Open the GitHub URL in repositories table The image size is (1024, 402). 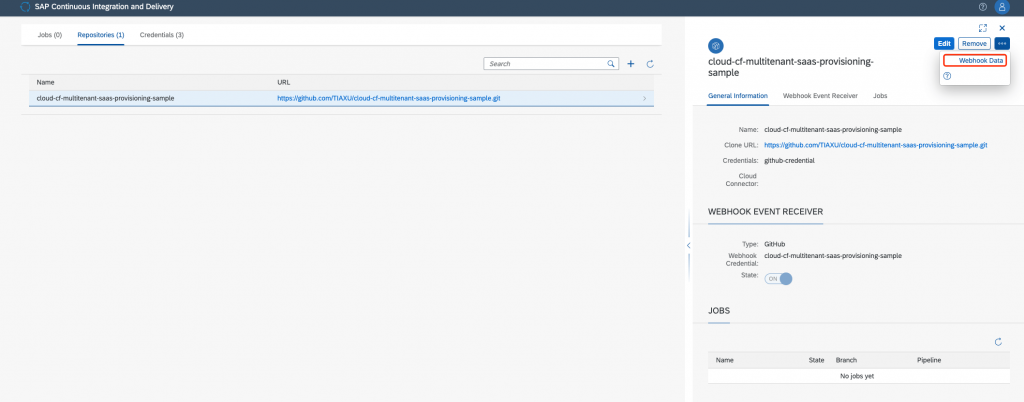389,99
